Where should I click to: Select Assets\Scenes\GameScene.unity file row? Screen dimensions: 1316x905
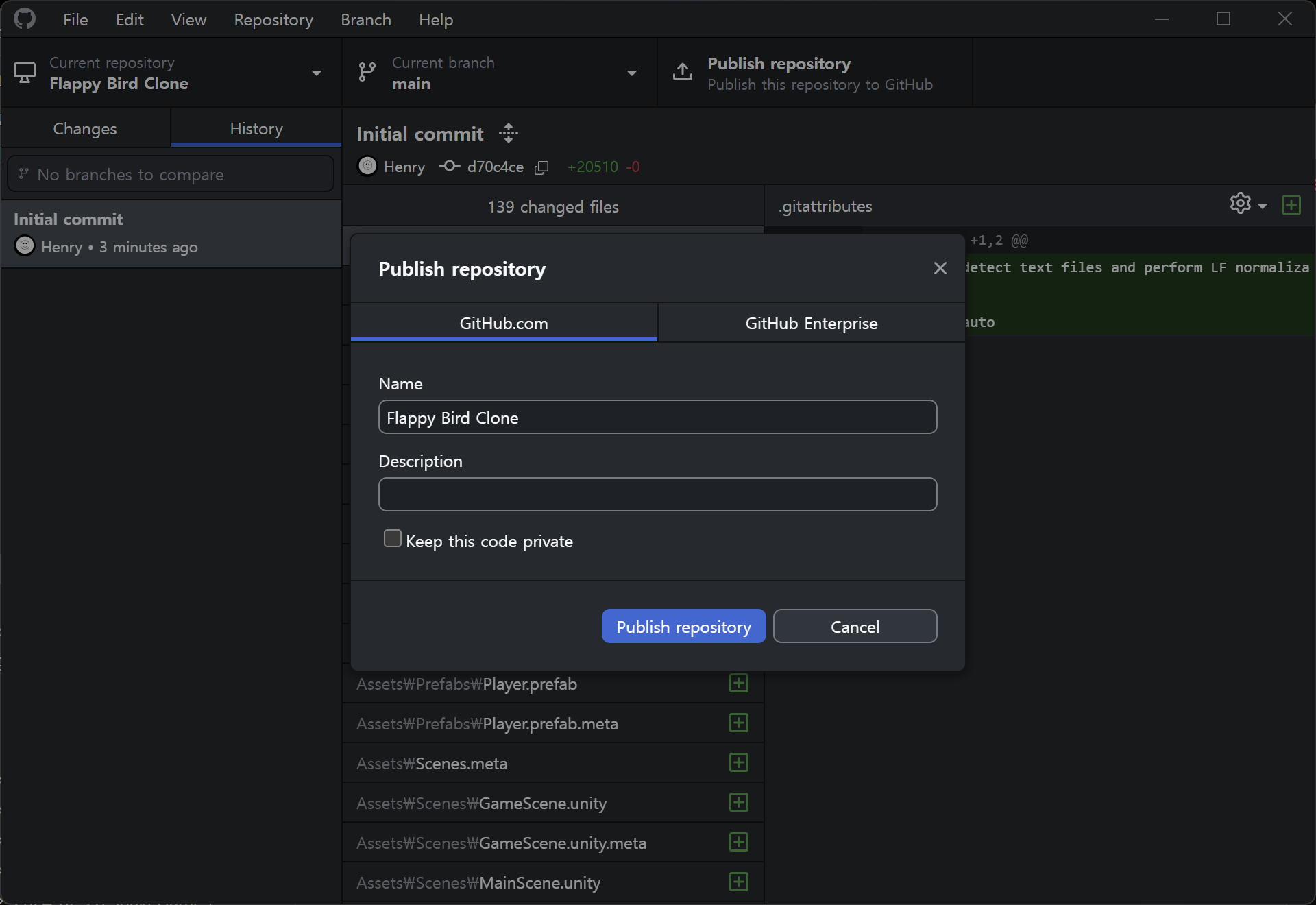point(553,803)
